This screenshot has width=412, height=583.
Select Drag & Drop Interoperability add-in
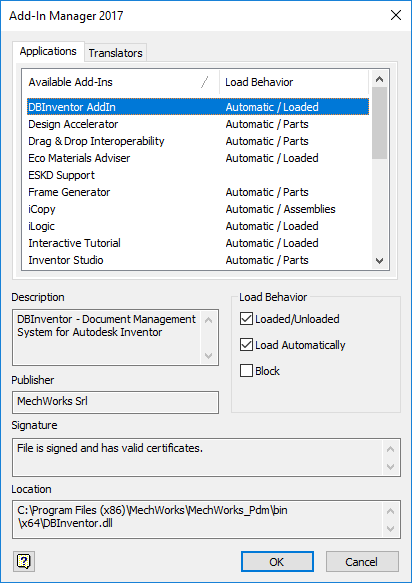(198, 141)
